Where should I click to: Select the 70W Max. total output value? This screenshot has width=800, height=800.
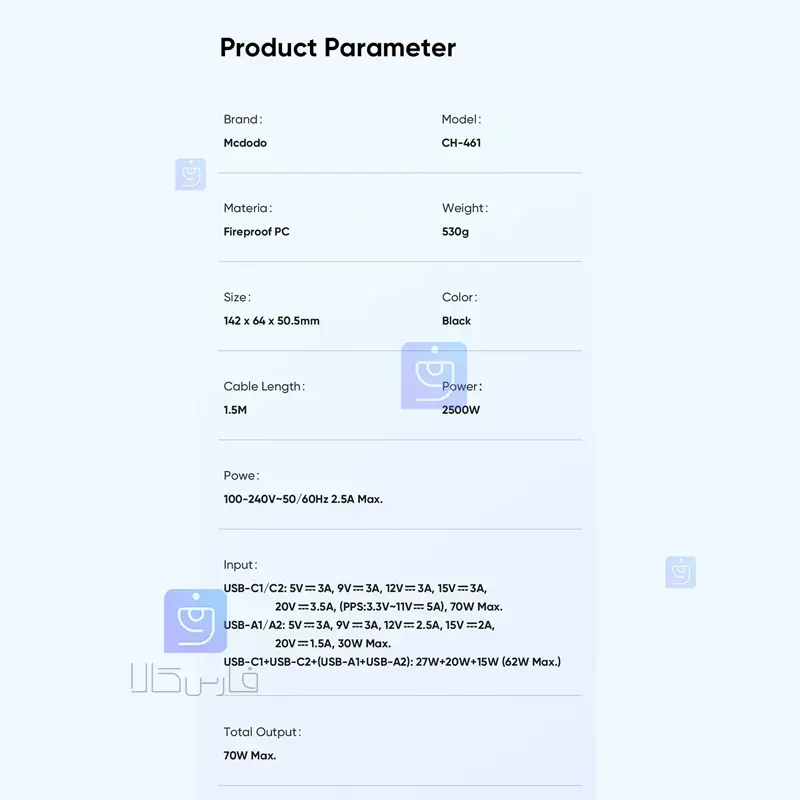pyautogui.click(x=249, y=756)
